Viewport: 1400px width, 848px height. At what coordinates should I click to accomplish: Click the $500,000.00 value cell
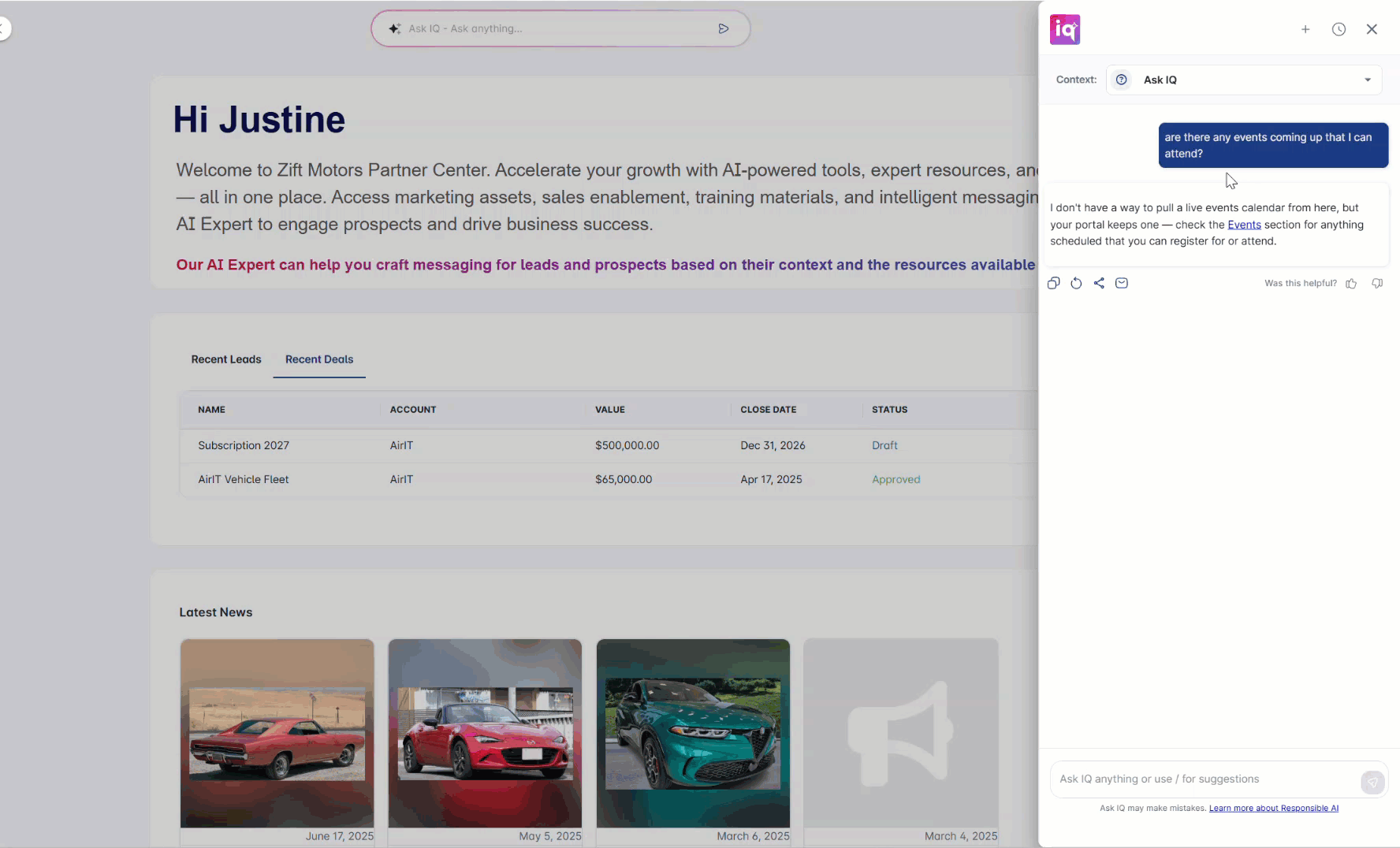pyautogui.click(x=627, y=445)
